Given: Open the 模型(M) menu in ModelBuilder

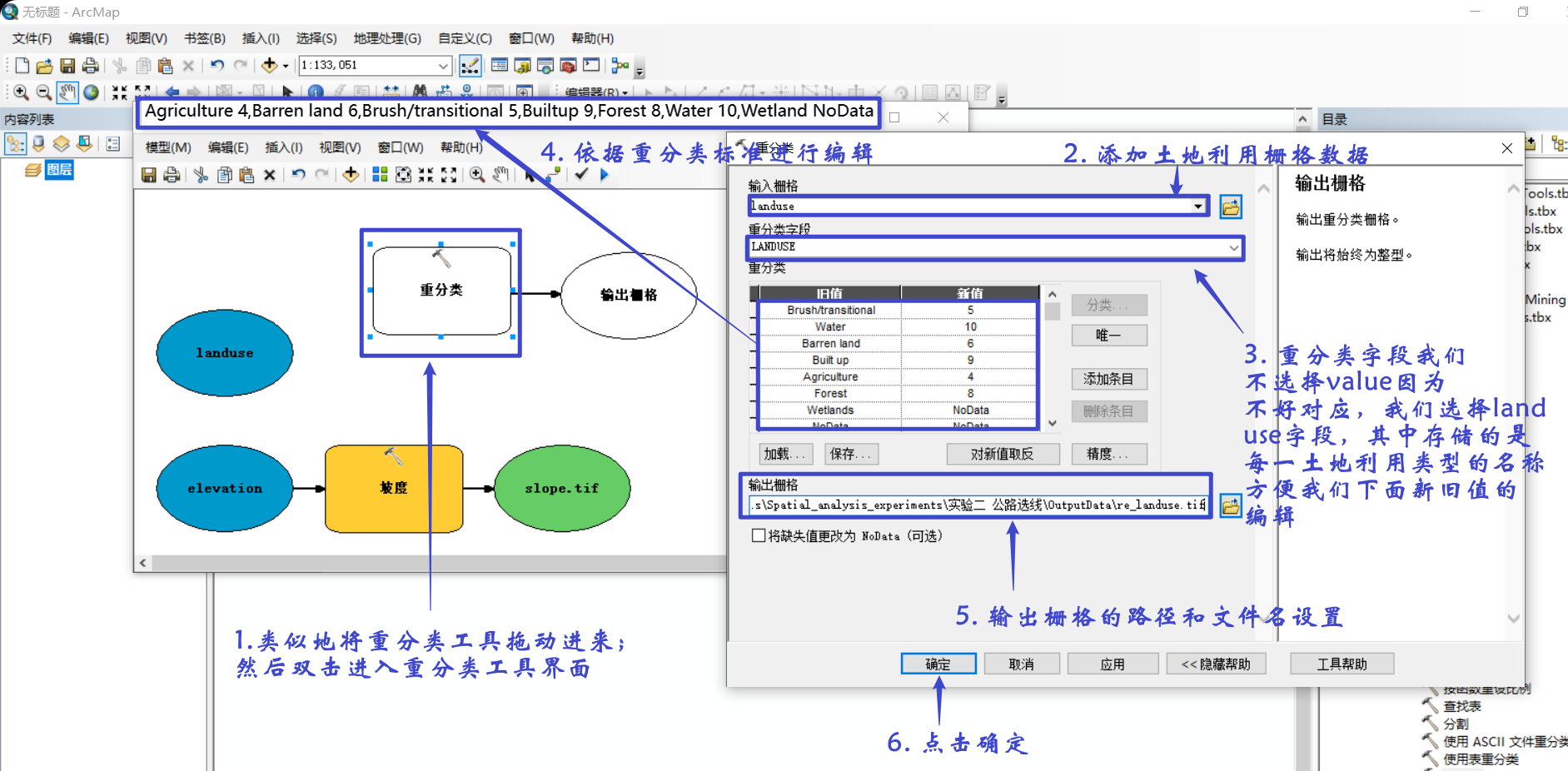Looking at the screenshot, I should click(167, 147).
